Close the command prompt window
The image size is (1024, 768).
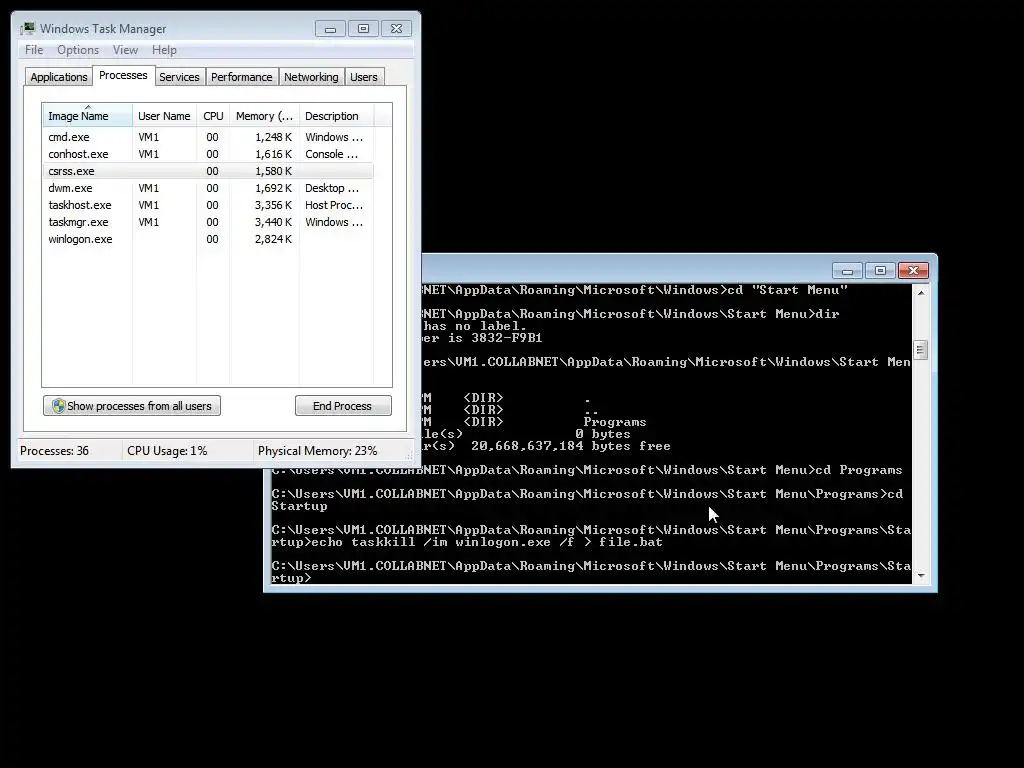tap(914, 270)
